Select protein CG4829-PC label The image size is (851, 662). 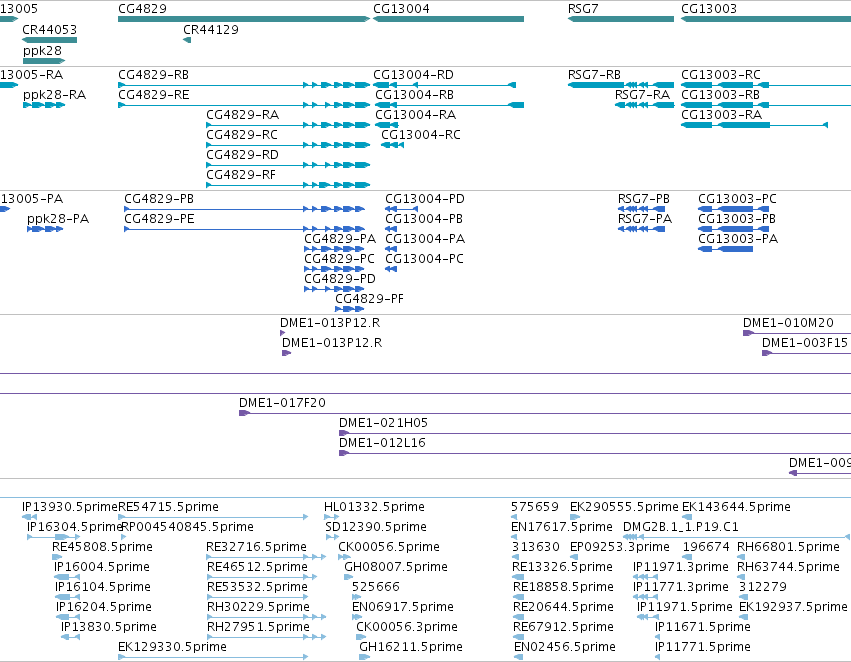pyautogui.click(x=339, y=259)
